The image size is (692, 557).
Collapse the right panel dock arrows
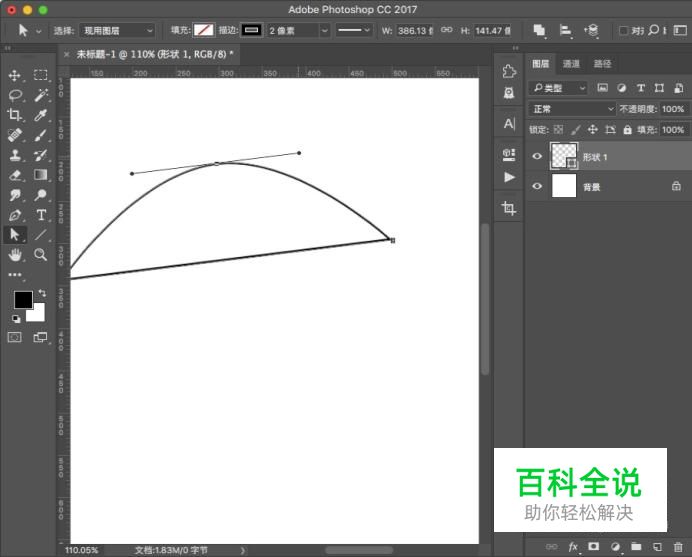(x=516, y=48)
